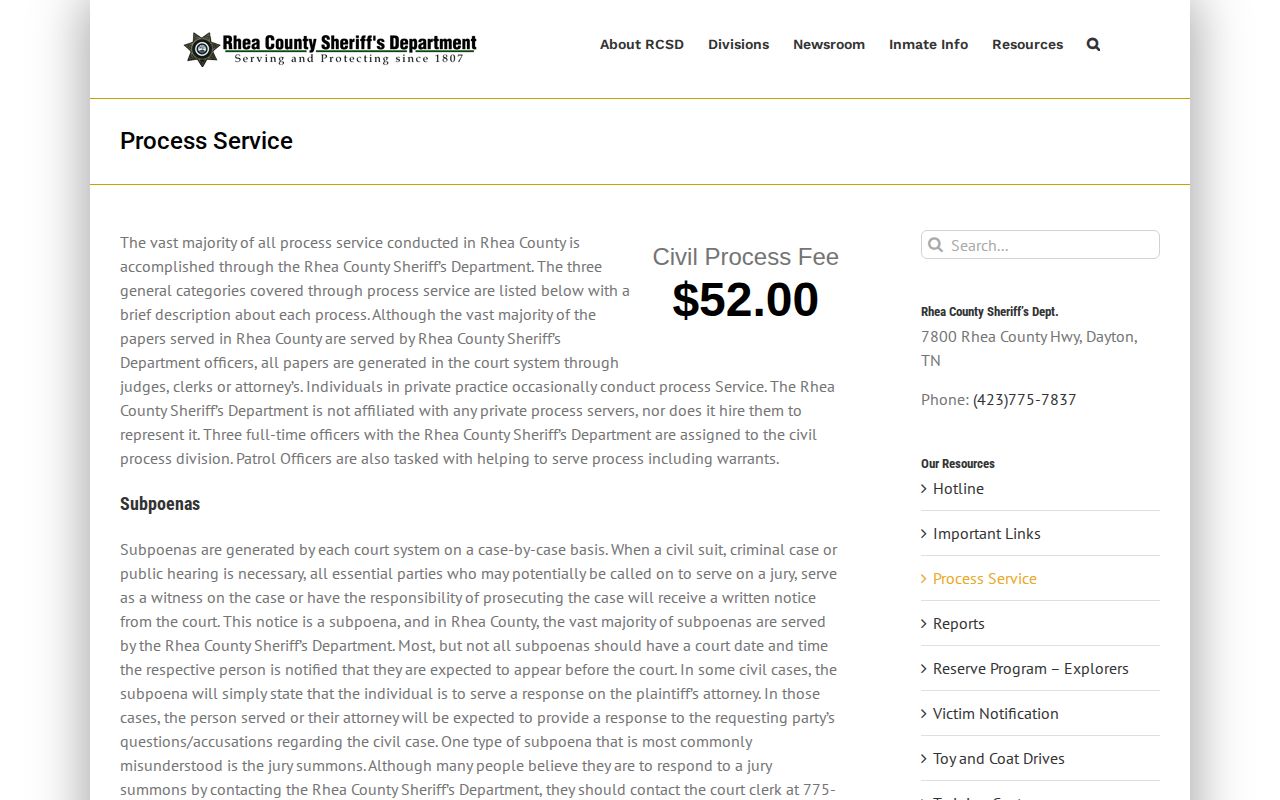Open the Newsroom menu

(x=829, y=44)
